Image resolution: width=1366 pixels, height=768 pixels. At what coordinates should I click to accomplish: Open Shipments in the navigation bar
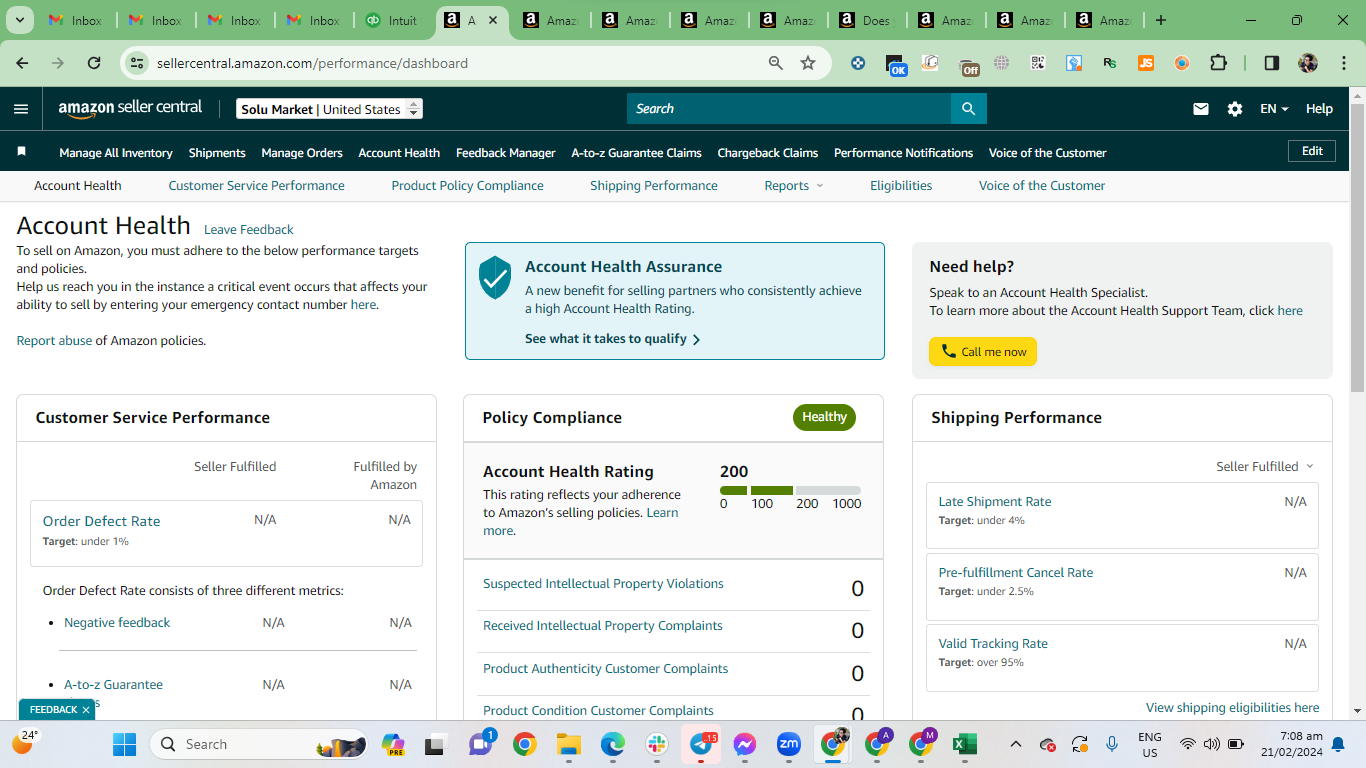click(x=217, y=153)
